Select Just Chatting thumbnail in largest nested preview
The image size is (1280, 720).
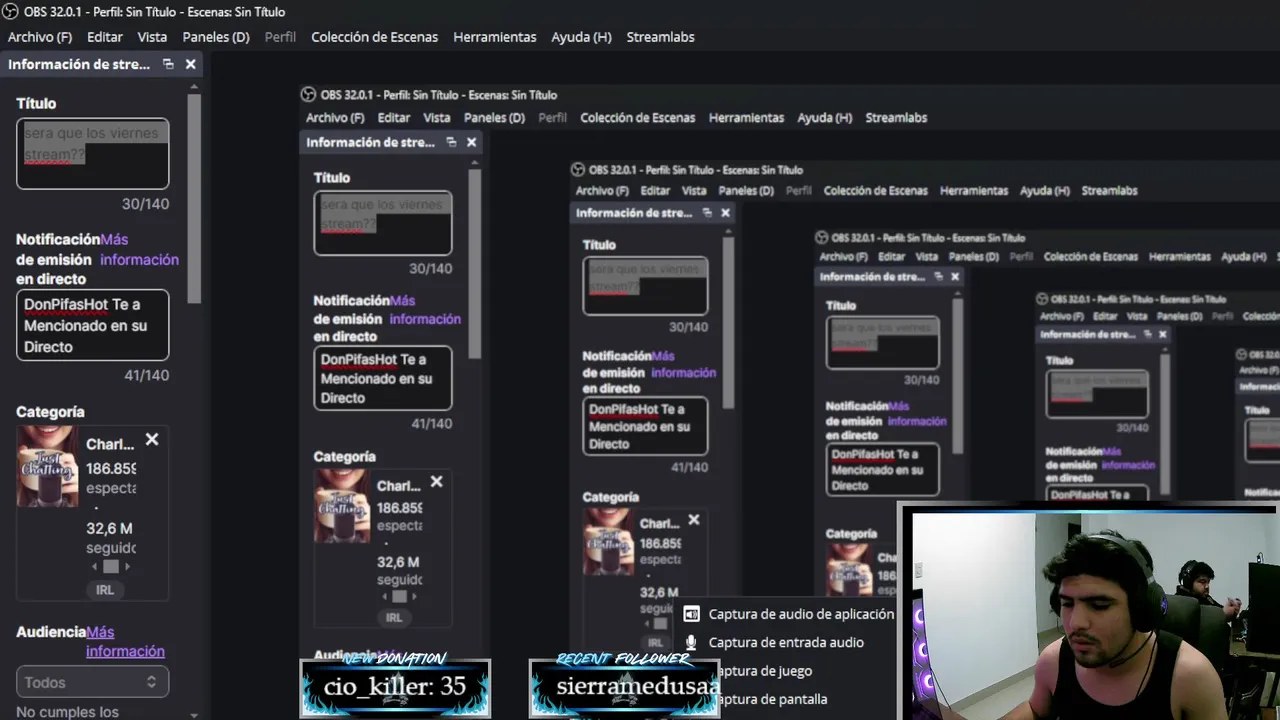point(342,505)
